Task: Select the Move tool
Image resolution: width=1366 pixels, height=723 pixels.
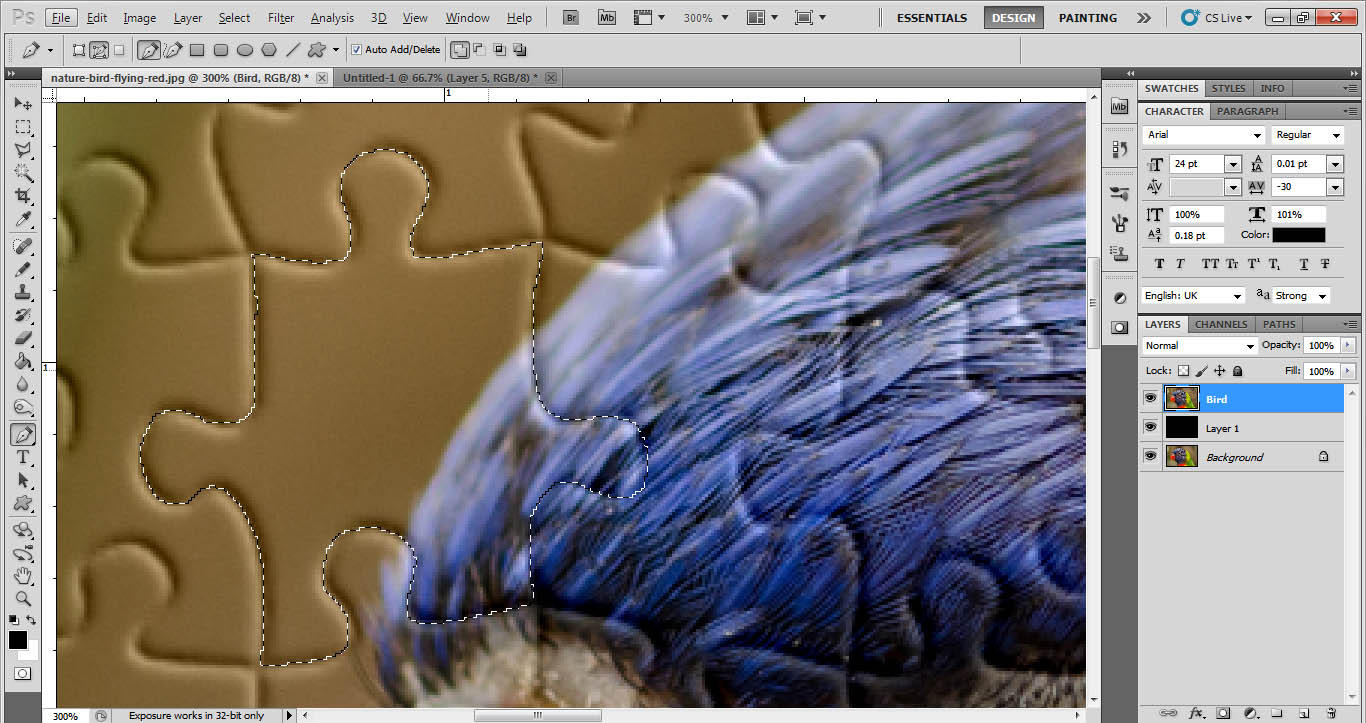Action: pos(23,103)
